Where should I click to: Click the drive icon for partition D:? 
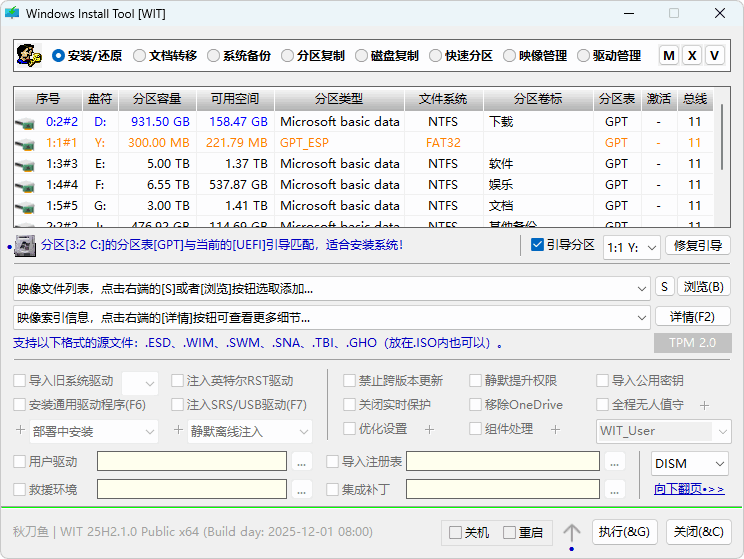pos(25,123)
